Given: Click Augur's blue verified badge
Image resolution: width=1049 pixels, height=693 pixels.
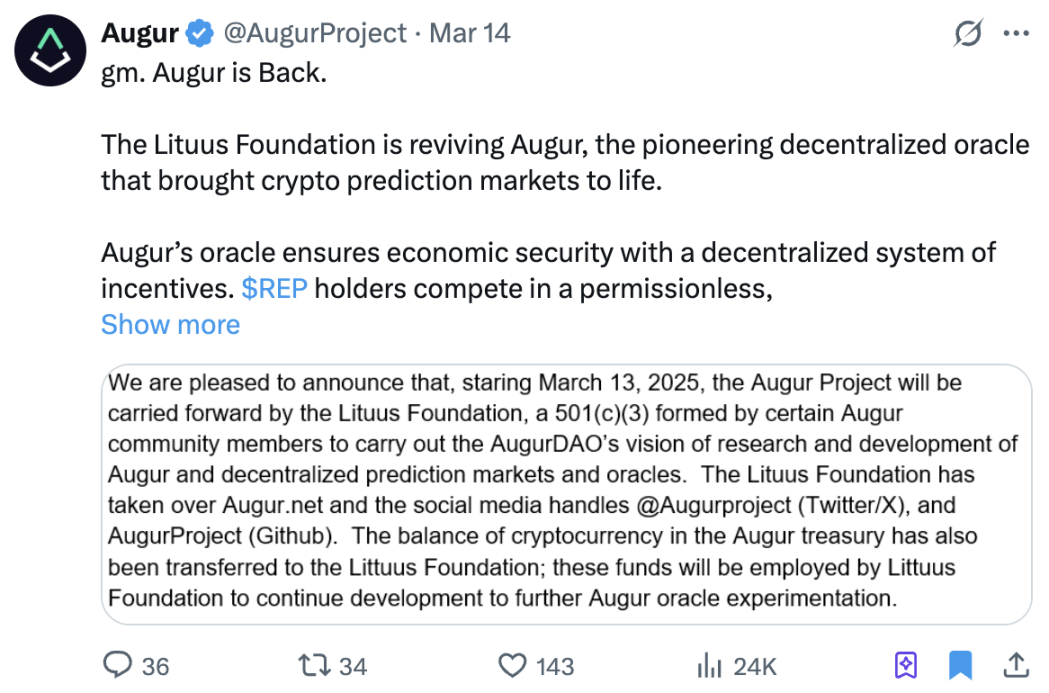Looking at the screenshot, I should click(x=198, y=32).
